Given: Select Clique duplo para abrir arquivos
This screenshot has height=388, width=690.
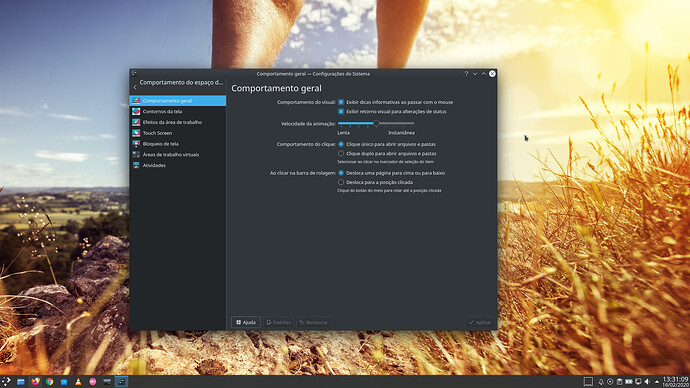Looking at the screenshot, I should coord(341,154).
